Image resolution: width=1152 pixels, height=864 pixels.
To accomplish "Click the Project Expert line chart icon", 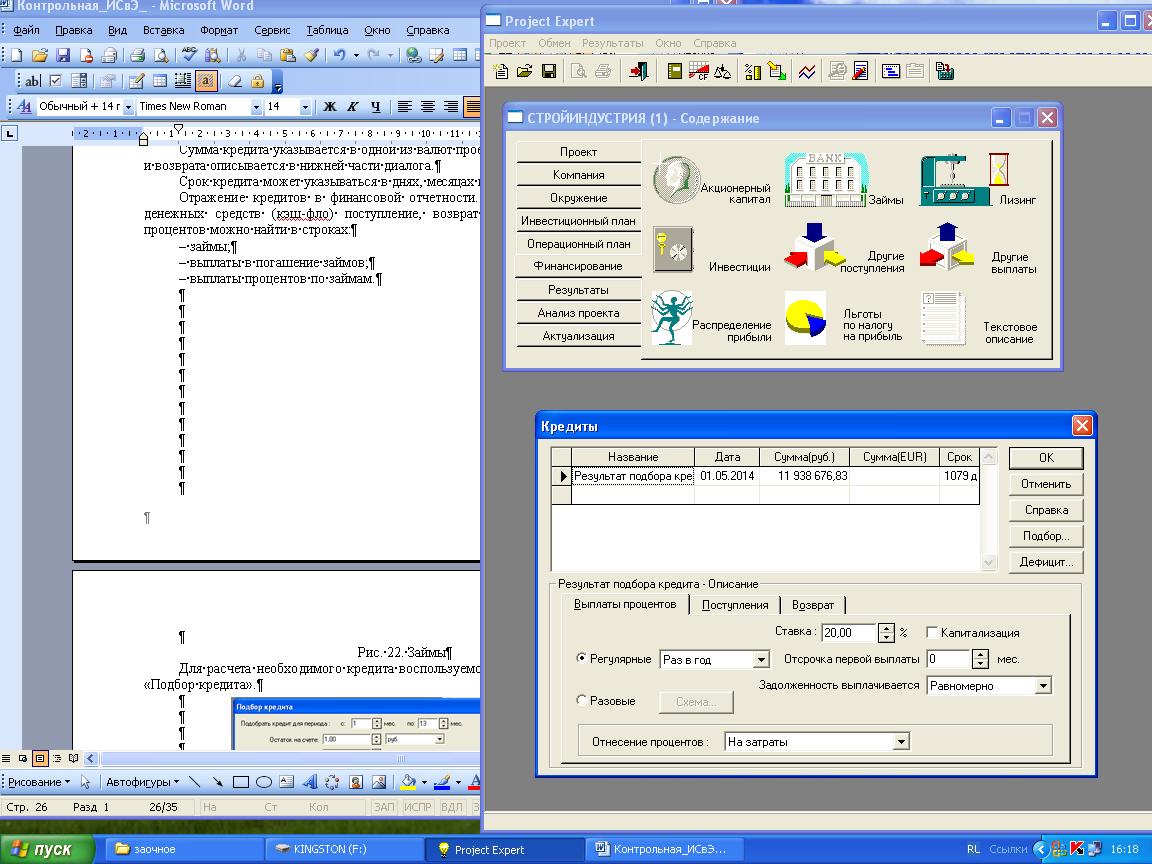I will click(807, 71).
